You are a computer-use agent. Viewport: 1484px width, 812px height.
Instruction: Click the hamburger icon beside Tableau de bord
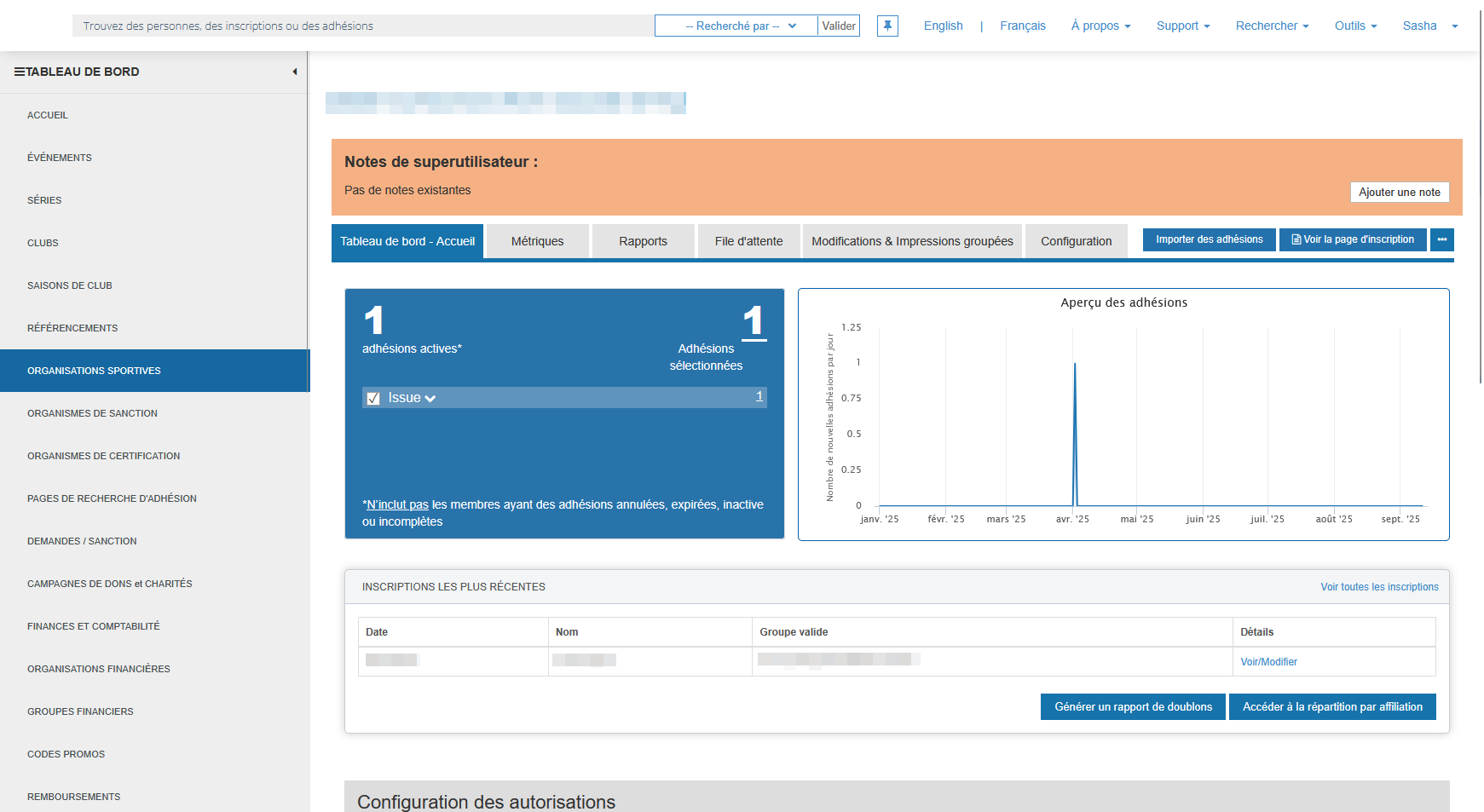(19, 72)
